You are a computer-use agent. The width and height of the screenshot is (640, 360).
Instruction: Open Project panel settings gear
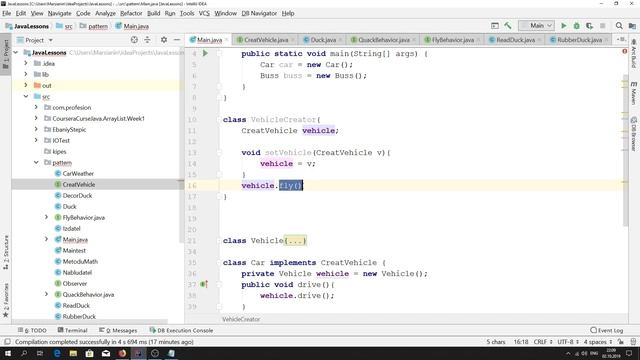[164, 40]
